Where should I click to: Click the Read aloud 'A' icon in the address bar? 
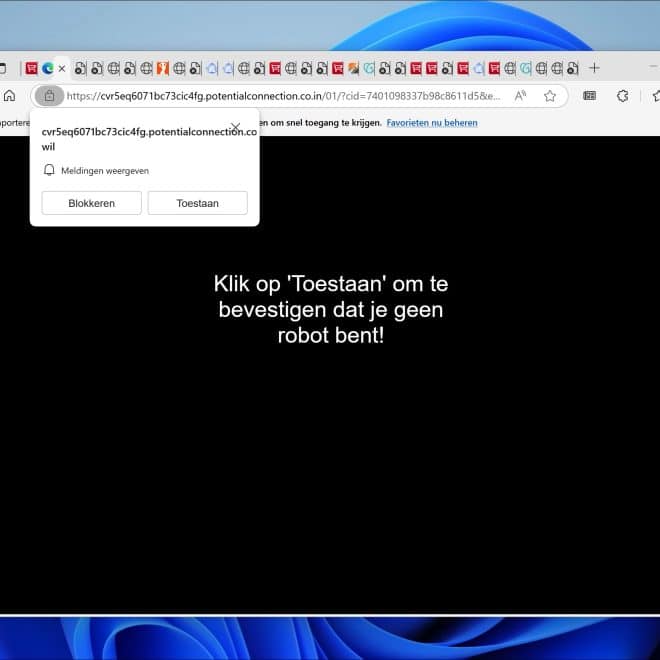pyautogui.click(x=520, y=96)
